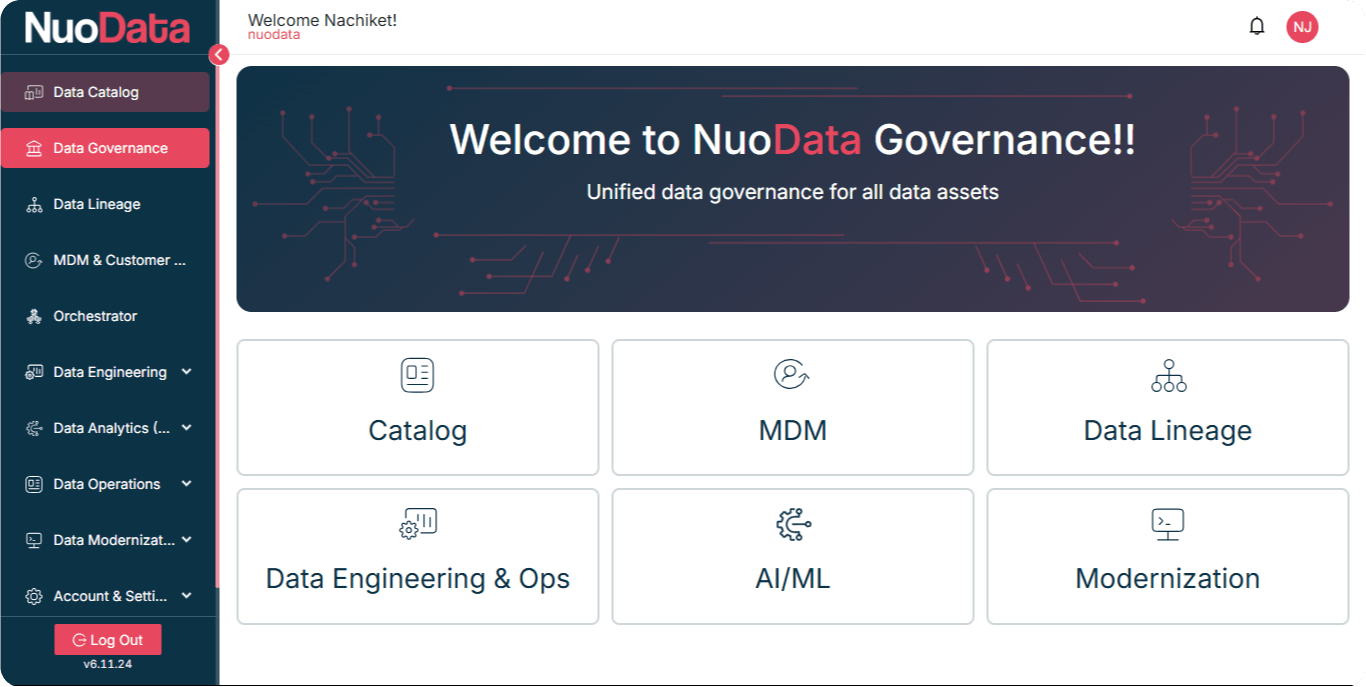Image resolution: width=1366 pixels, height=687 pixels.
Task: Click the Data Governance bank icon
Action: 34,148
